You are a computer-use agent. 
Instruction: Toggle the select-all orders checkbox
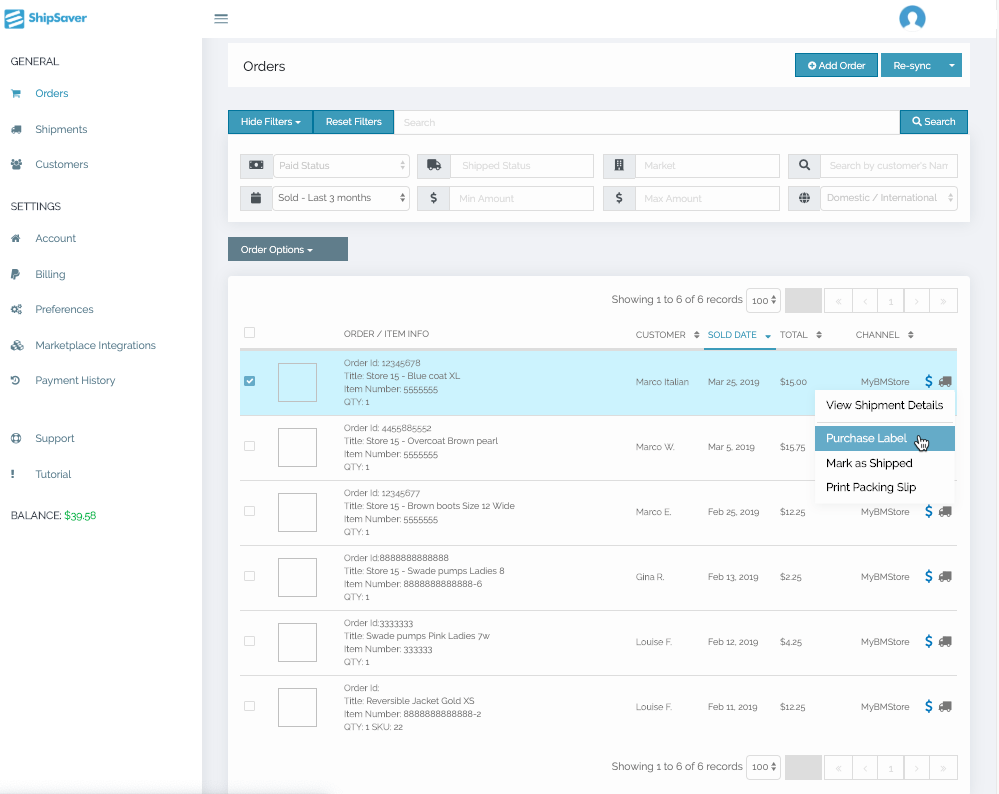coord(250,333)
